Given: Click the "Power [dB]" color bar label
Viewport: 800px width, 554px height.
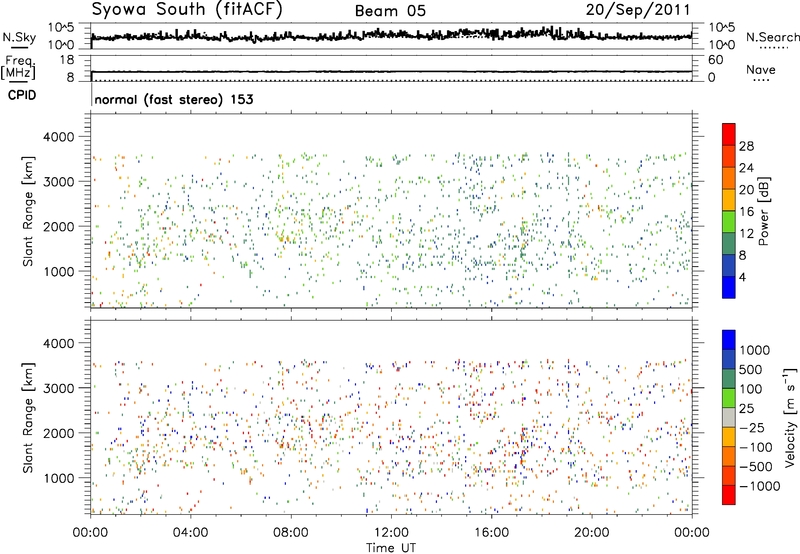Looking at the screenshot, I should 763,211.
